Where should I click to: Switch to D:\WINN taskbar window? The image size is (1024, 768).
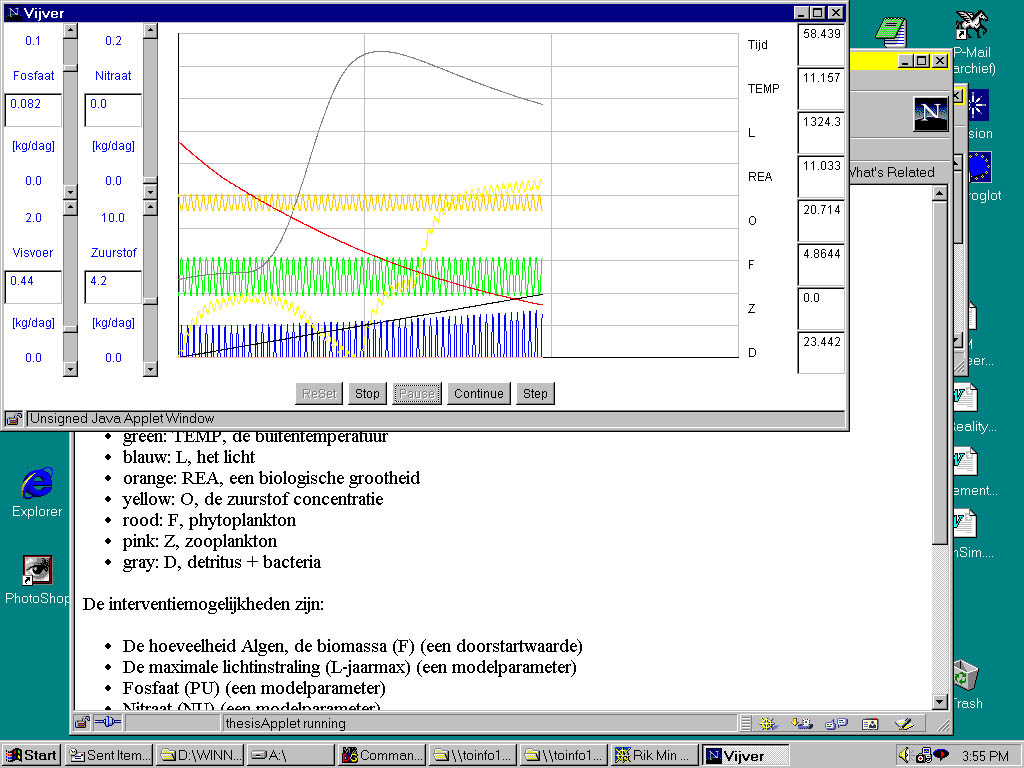click(200, 756)
